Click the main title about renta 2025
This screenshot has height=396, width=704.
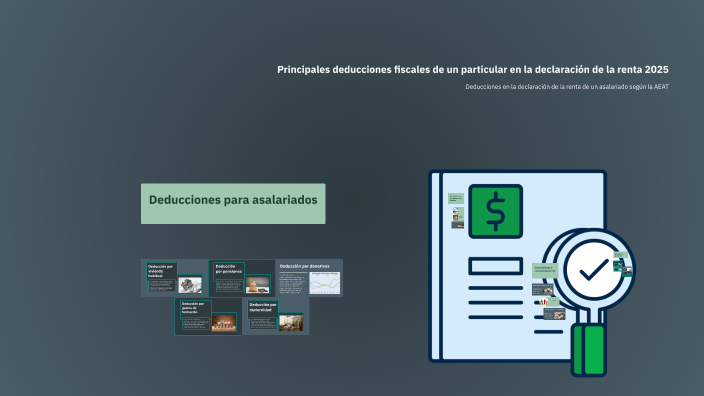(x=473, y=70)
